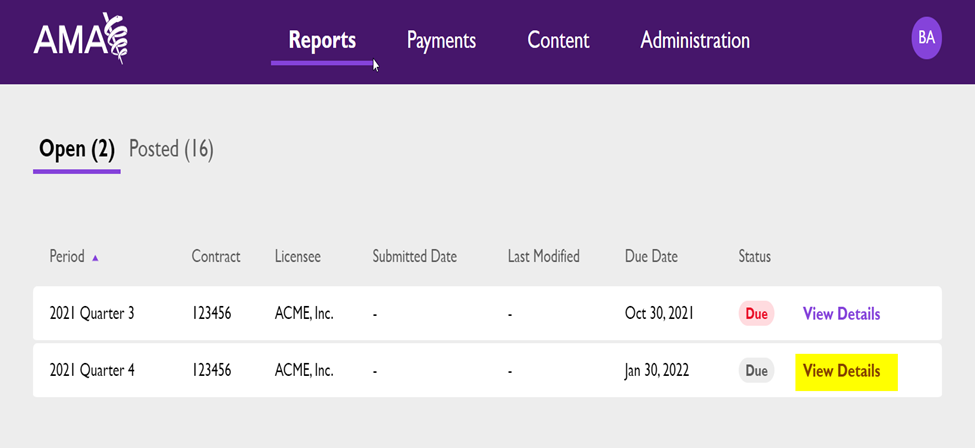Sort by the Due Date column
Viewport: 975px width, 448px height.
[x=651, y=256]
